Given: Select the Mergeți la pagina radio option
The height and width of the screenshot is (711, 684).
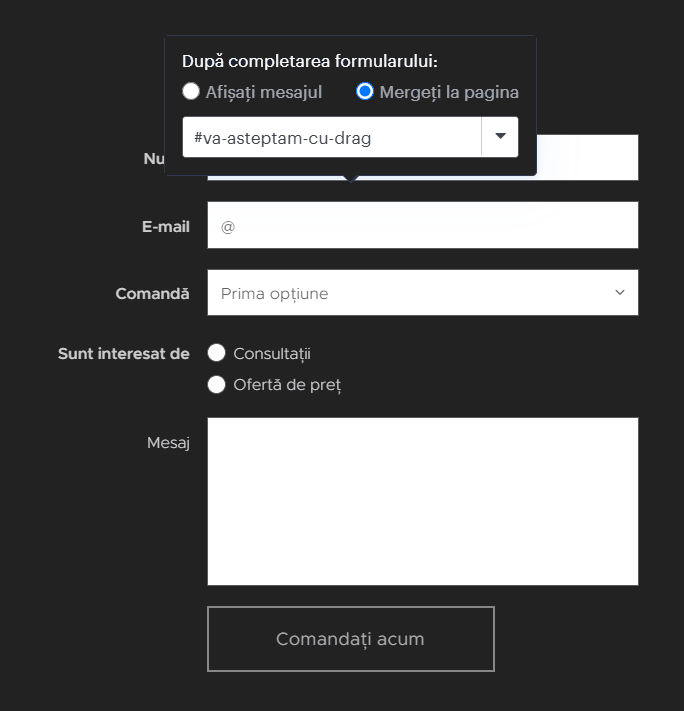Looking at the screenshot, I should tap(365, 91).
